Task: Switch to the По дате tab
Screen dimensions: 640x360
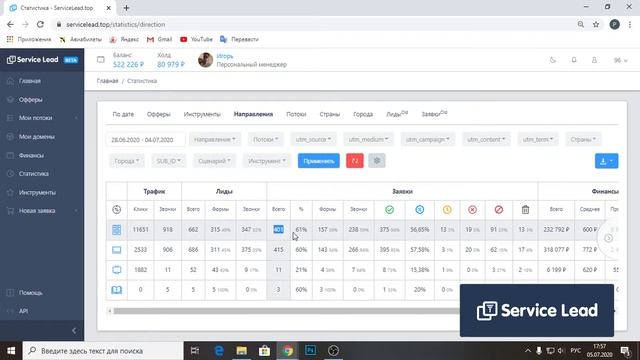Action: point(123,114)
